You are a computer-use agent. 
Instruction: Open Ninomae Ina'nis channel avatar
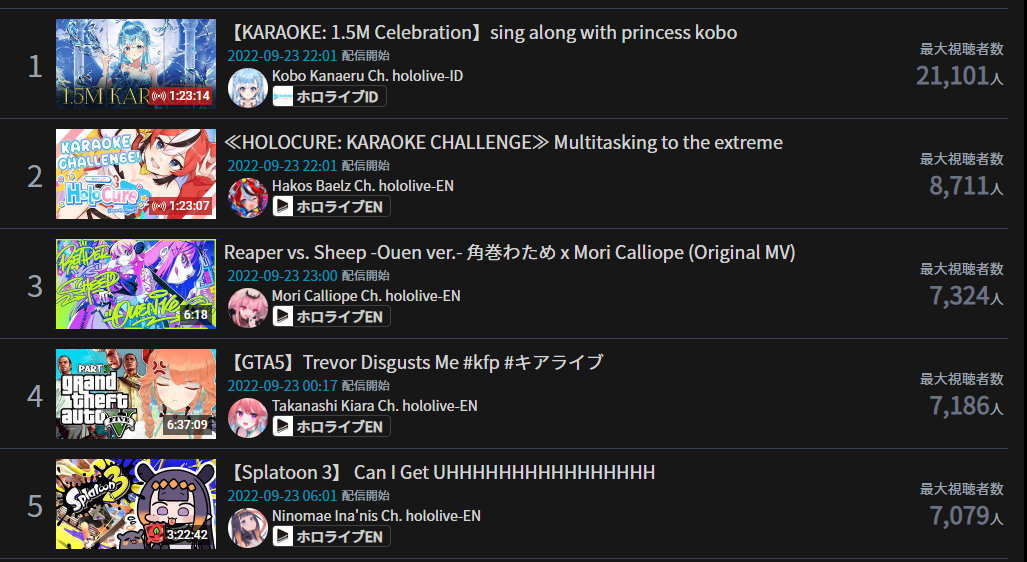(x=248, y=527)
